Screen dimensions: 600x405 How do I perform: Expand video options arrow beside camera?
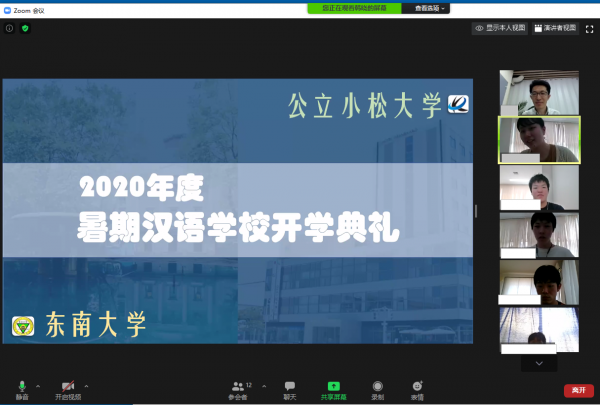point(86,386)
